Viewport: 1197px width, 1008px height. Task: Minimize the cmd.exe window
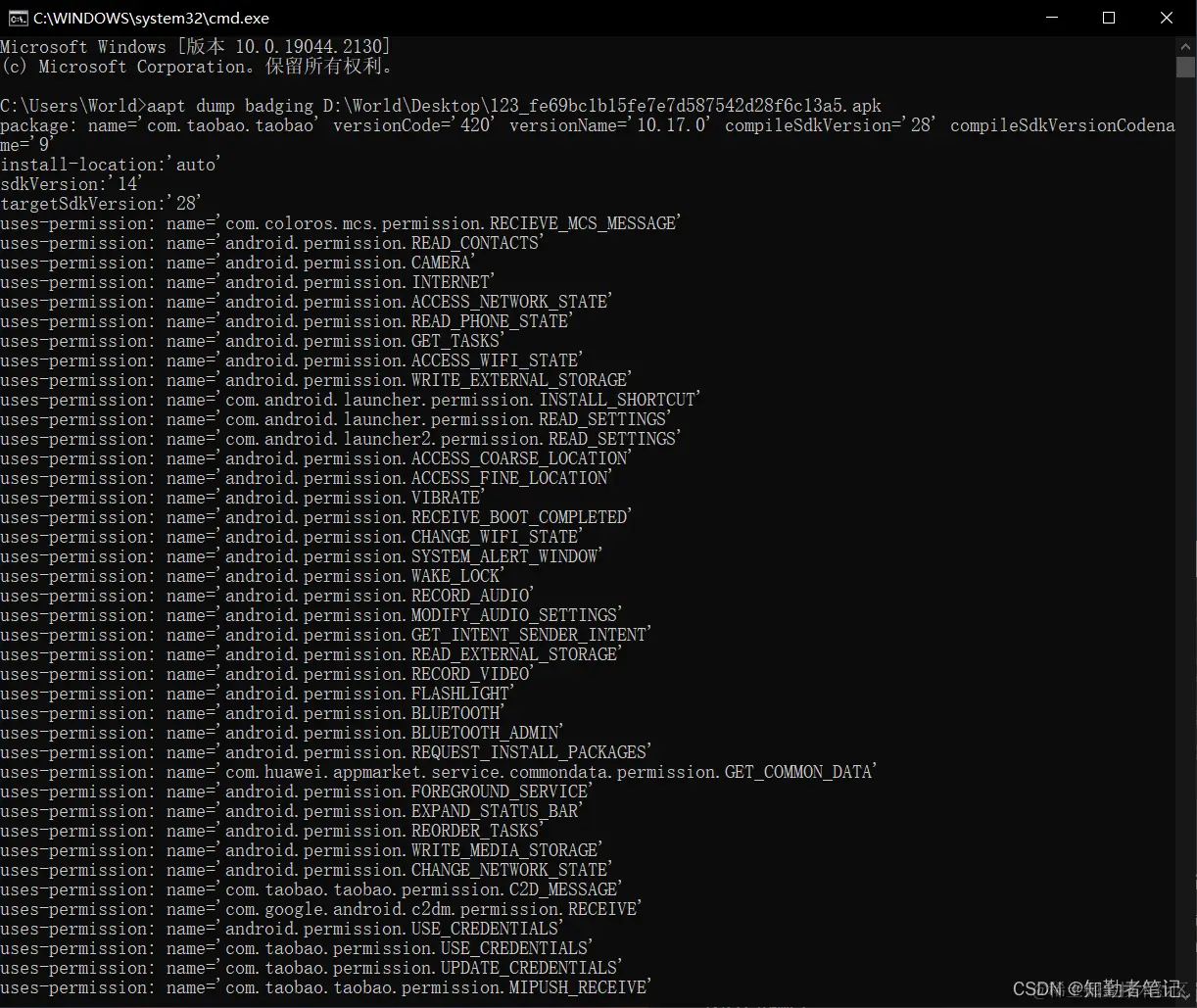point(1052,18)
